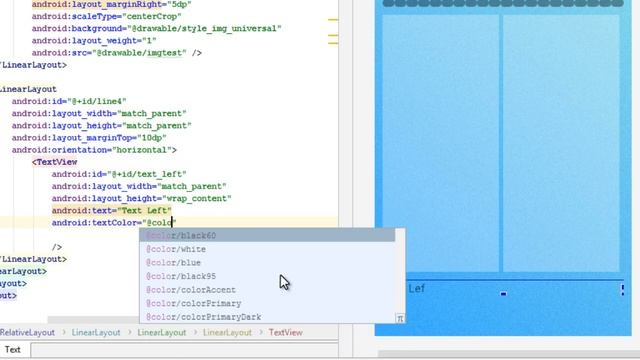The height and width of the screenshot is (360, 640).
Task: Click android:background style_img_universal line
Action: (156, 29)
